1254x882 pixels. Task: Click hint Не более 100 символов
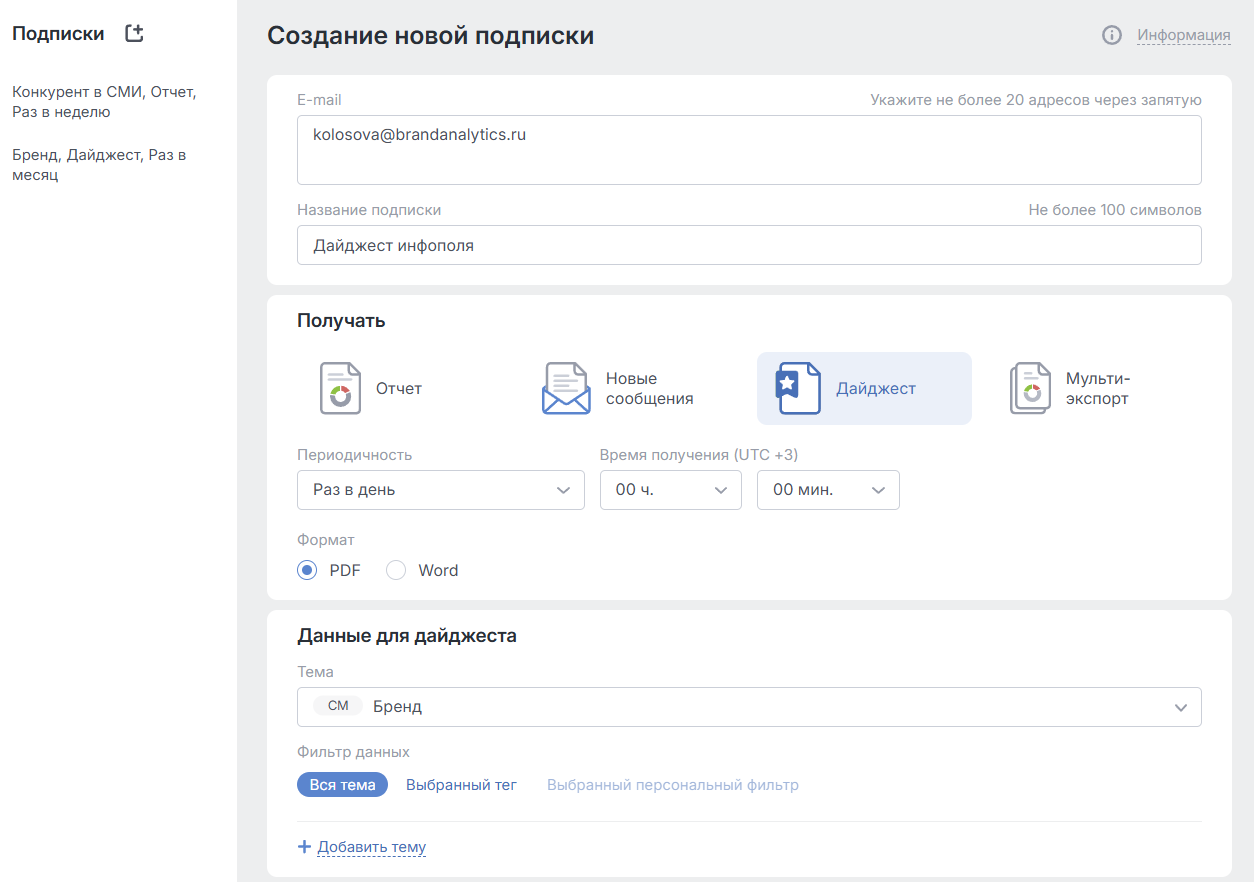[x=1115, y=210]
